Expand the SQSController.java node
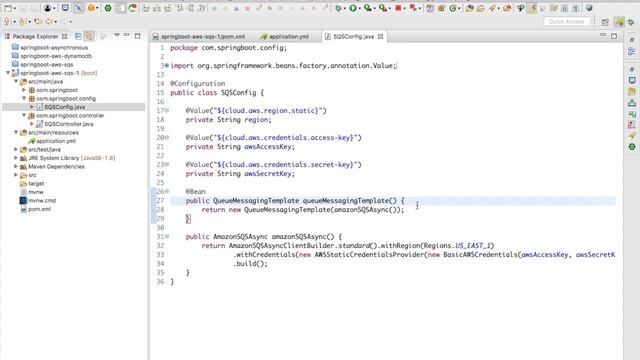 tap(32, 124)
